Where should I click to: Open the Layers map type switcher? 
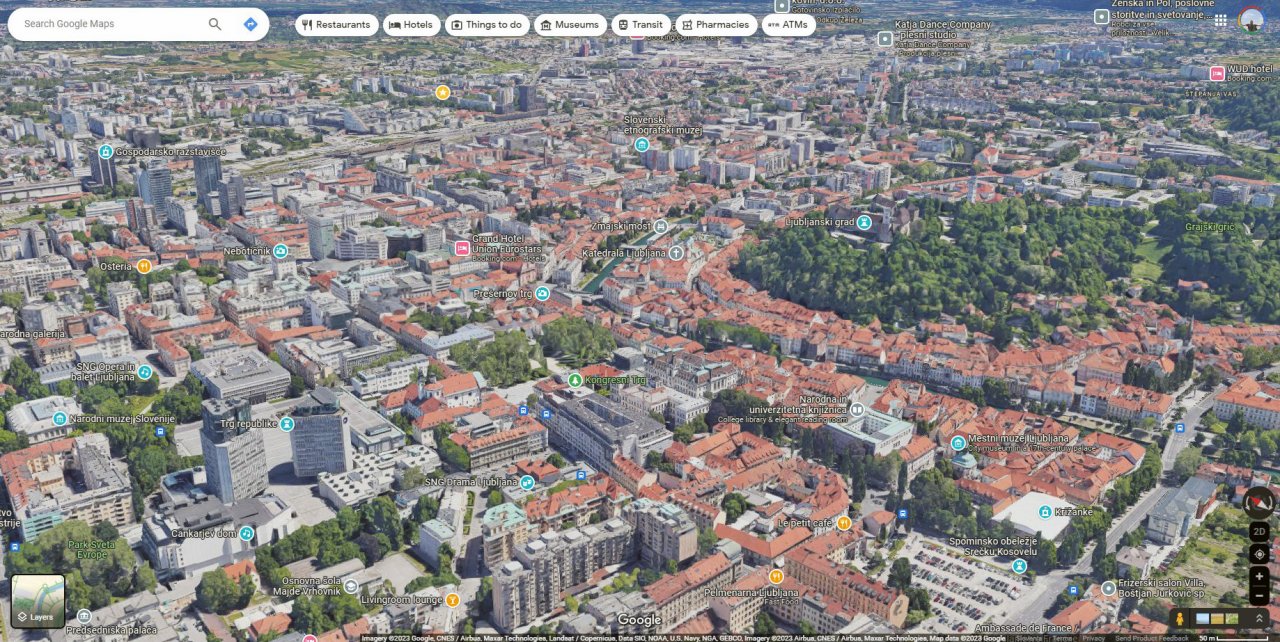(x=38, y=601)
